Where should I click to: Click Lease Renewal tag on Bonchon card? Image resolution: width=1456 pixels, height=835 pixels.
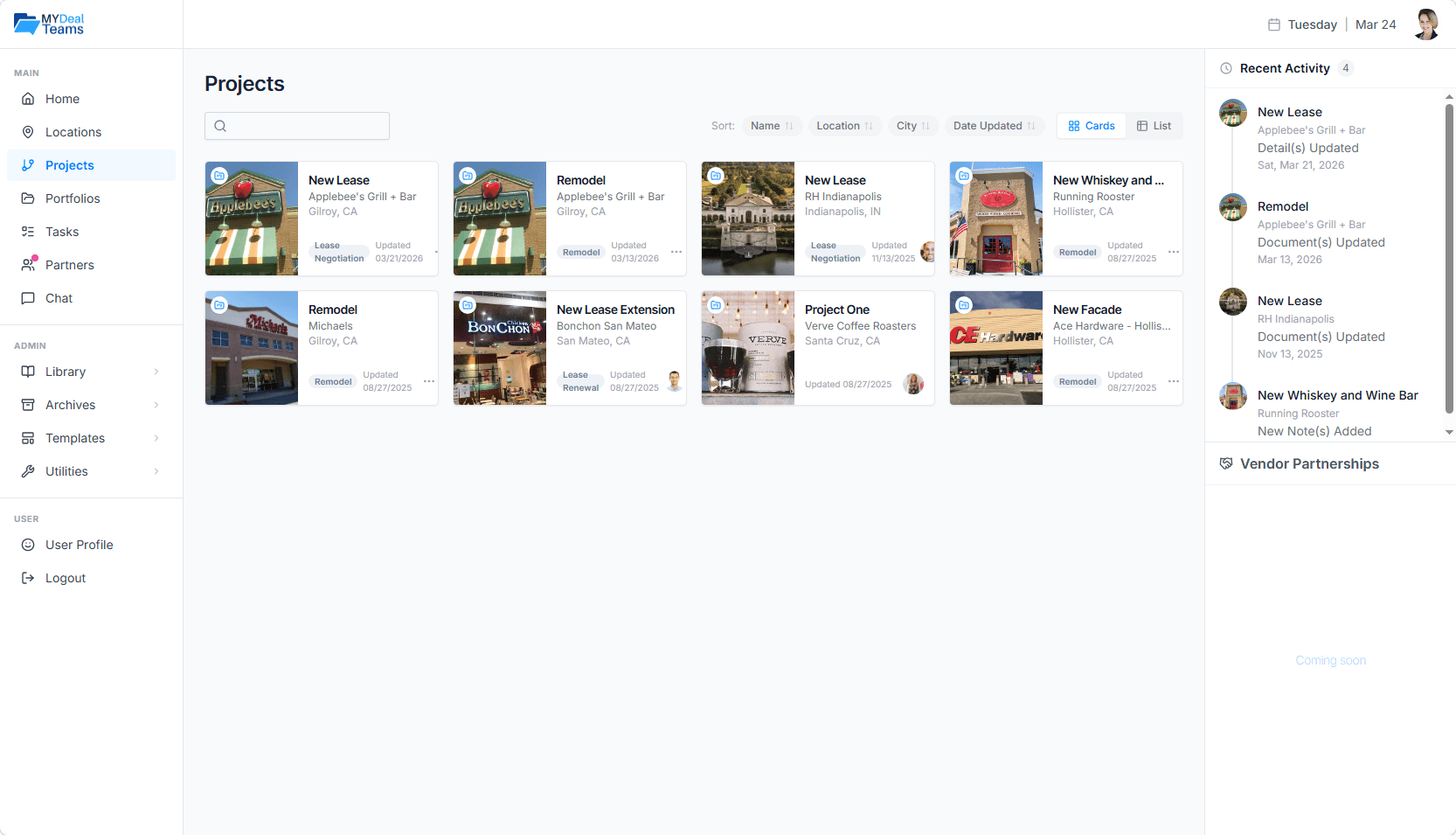tap(580, 381)
